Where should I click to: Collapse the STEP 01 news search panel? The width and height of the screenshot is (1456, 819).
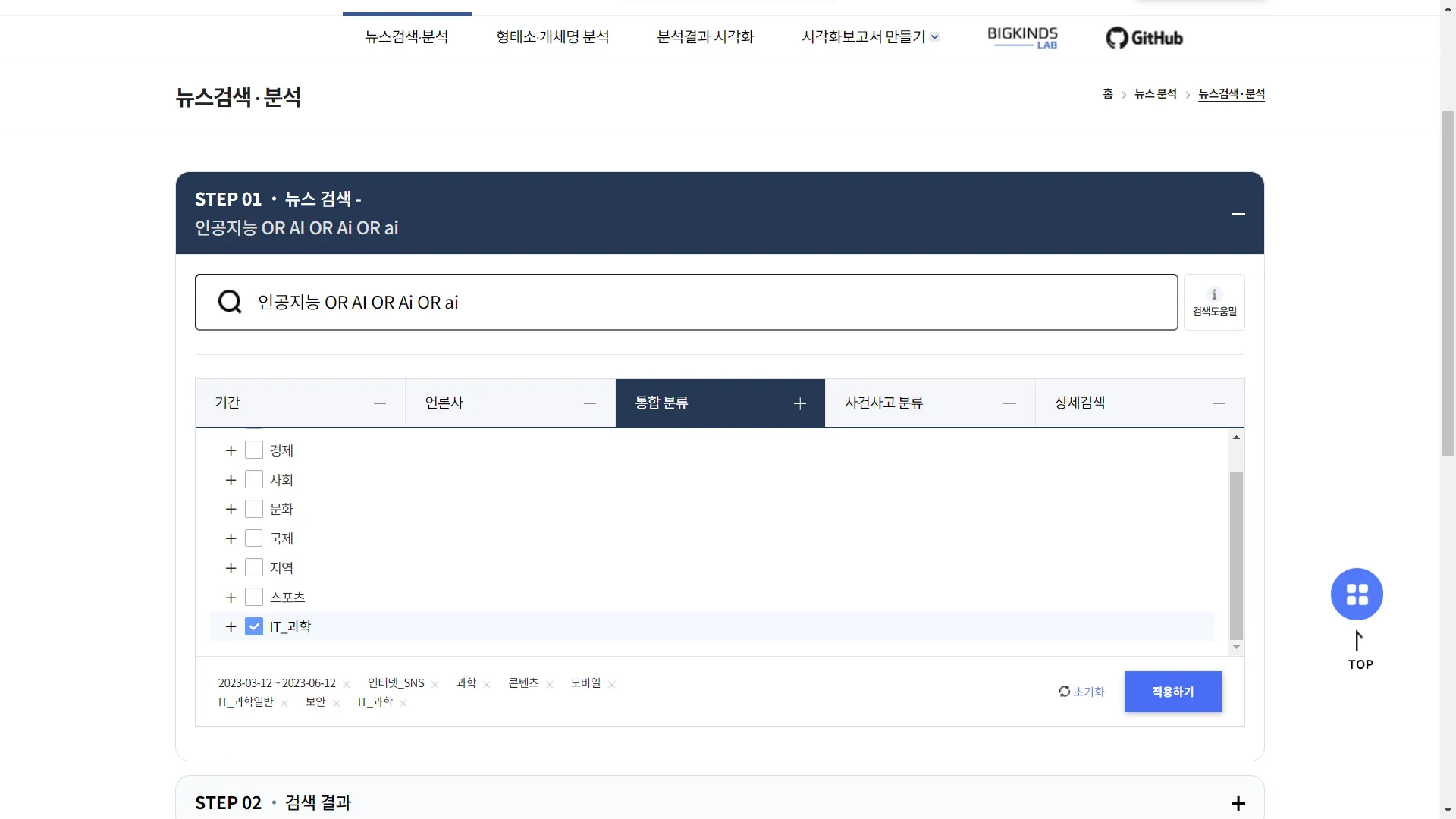[1238, 214]
